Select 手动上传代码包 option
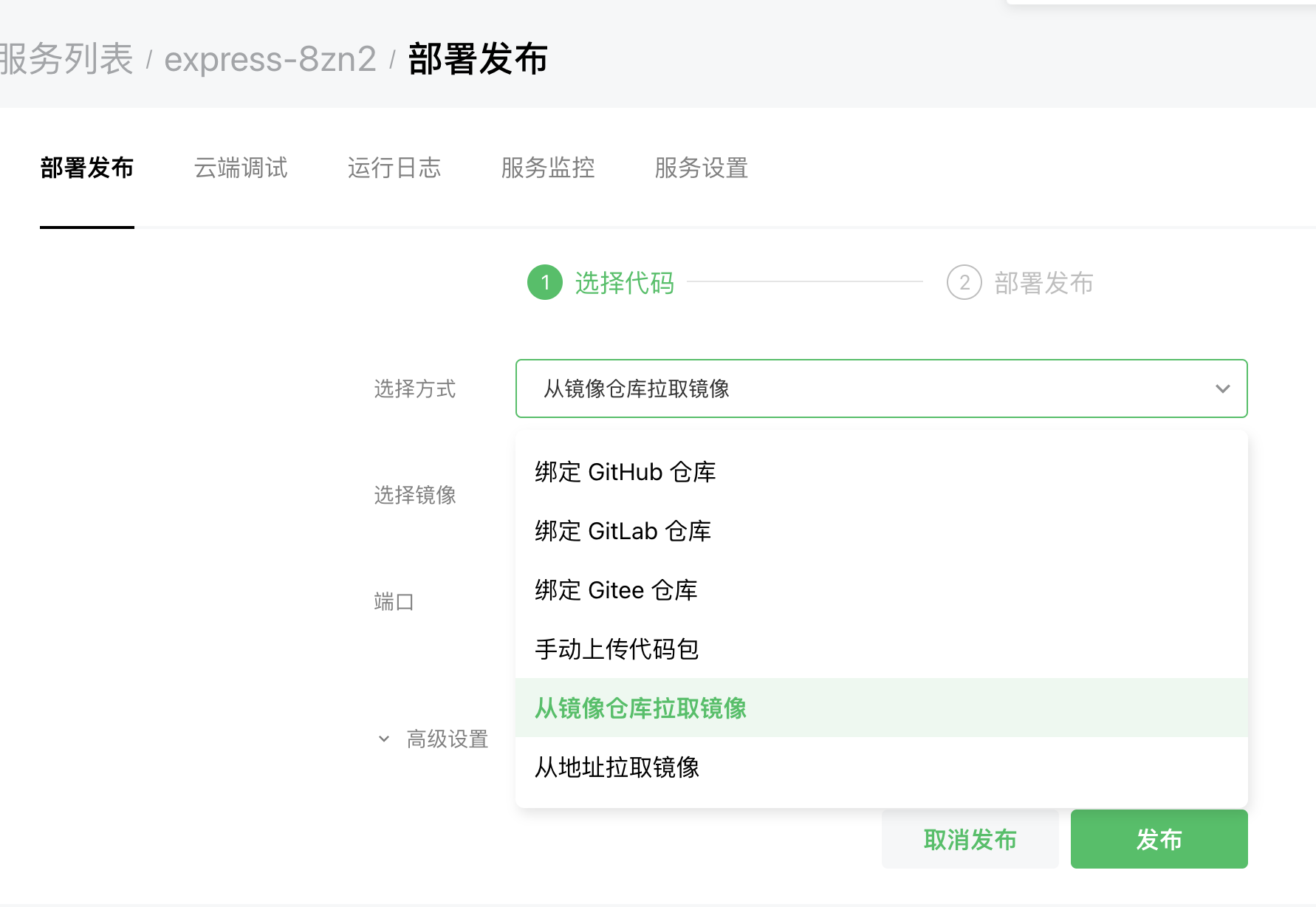The width and height of the screenshot is (1316, 907). coord(881,649)
